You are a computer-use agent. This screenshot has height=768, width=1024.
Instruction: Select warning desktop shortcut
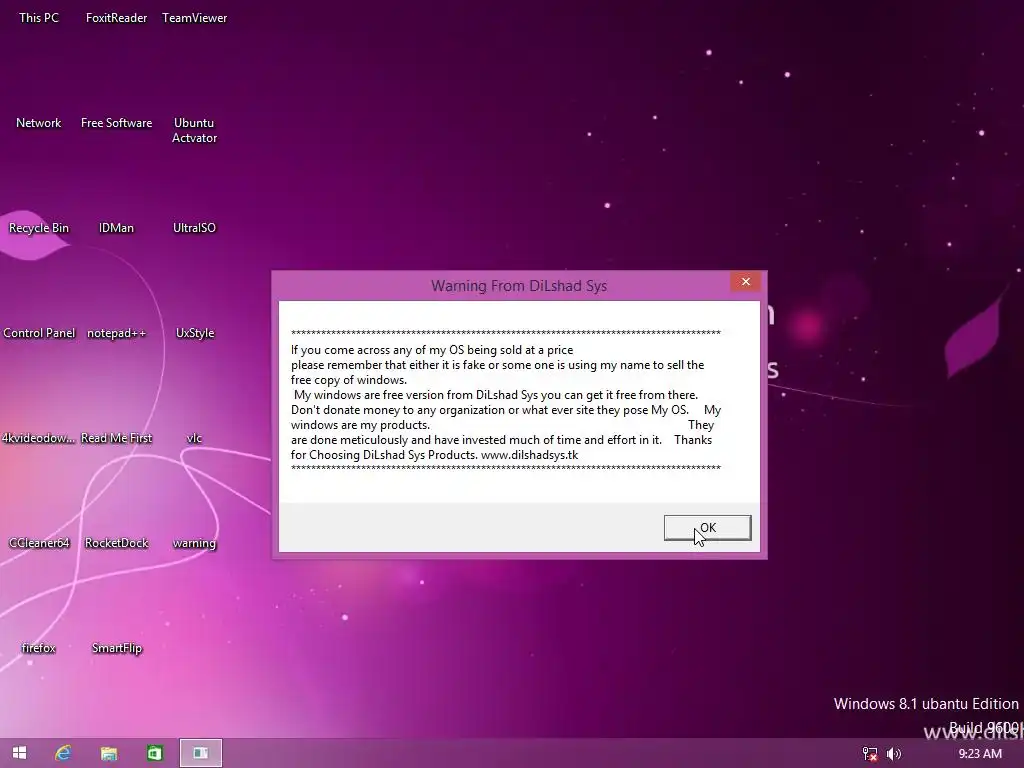coord(194,543)
